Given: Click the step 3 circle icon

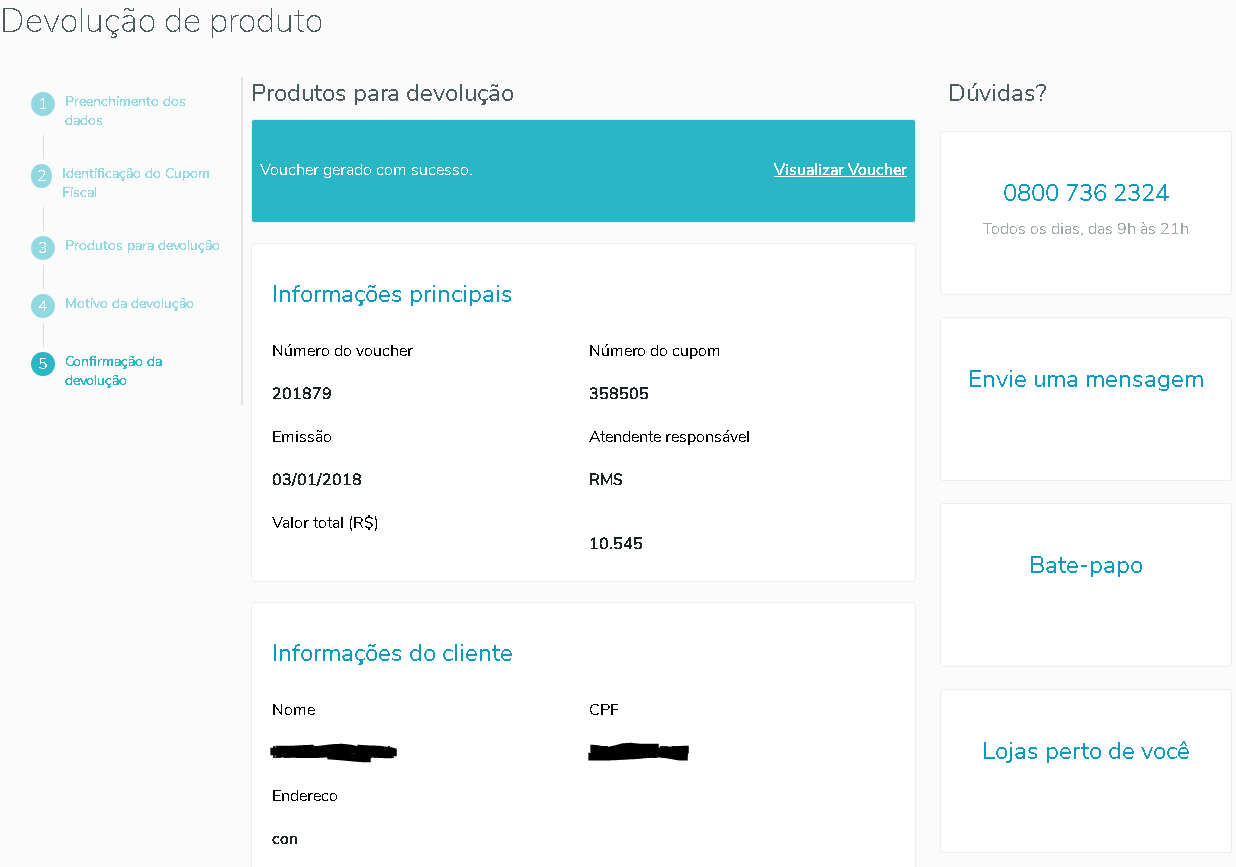Looking at the screenshot, I should (42, 247).
